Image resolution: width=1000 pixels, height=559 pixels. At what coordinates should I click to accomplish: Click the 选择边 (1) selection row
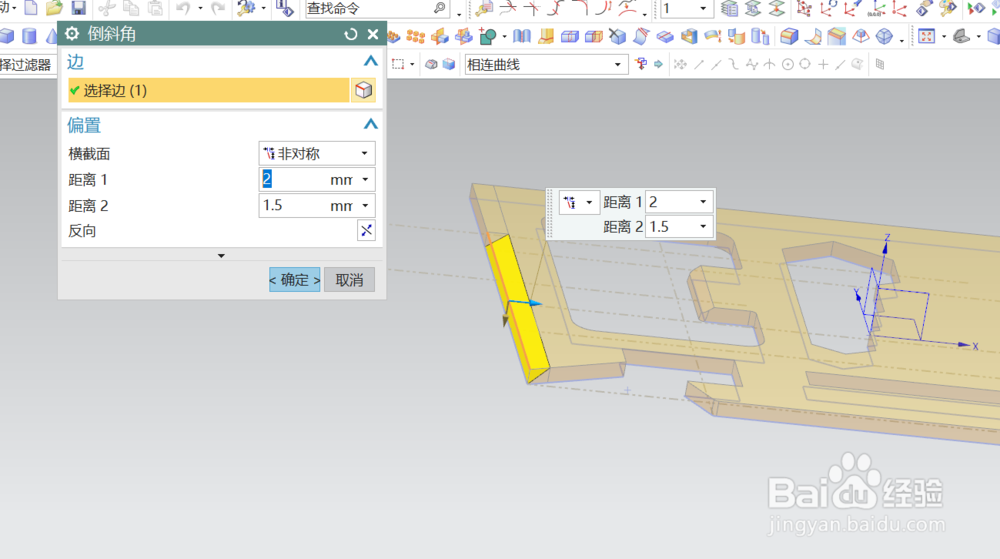[x=209, y=91]
